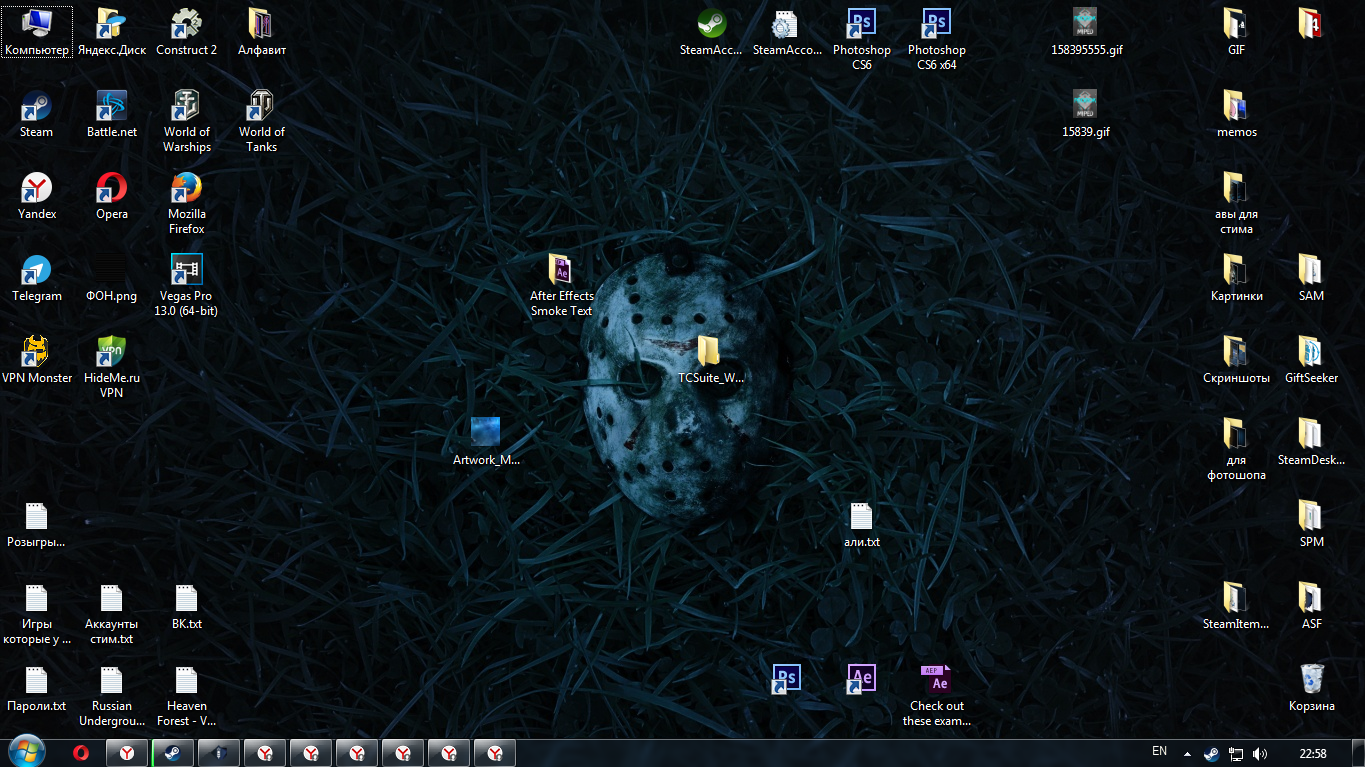Select the ASF folder
The height and width of the screenshot is (767, 1365).
(x=1311, y=606)
